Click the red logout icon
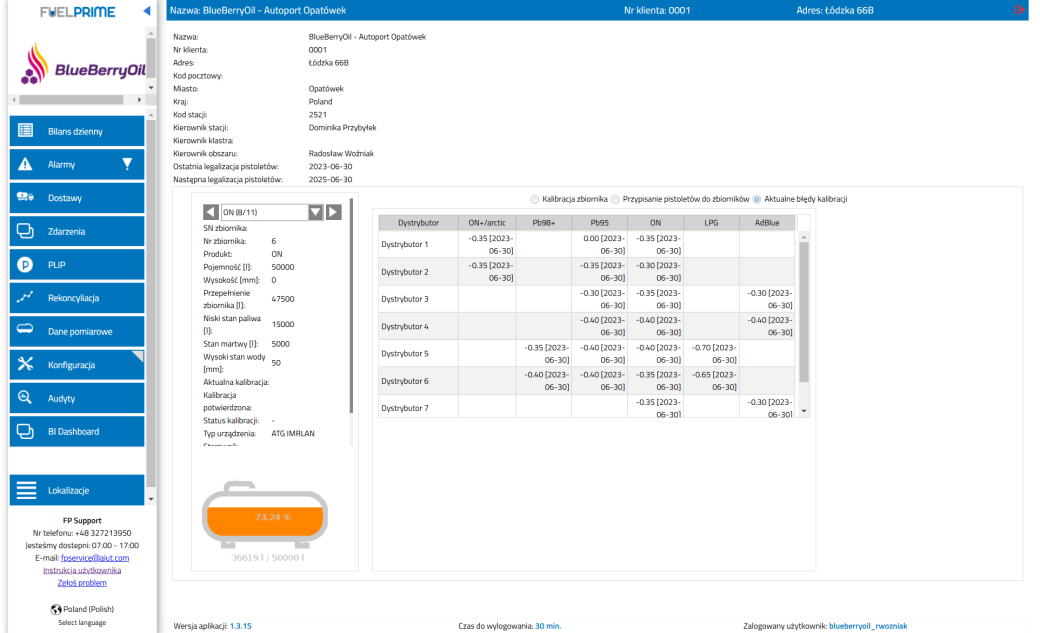1040x633 pixels. (x=1019, y=10)
